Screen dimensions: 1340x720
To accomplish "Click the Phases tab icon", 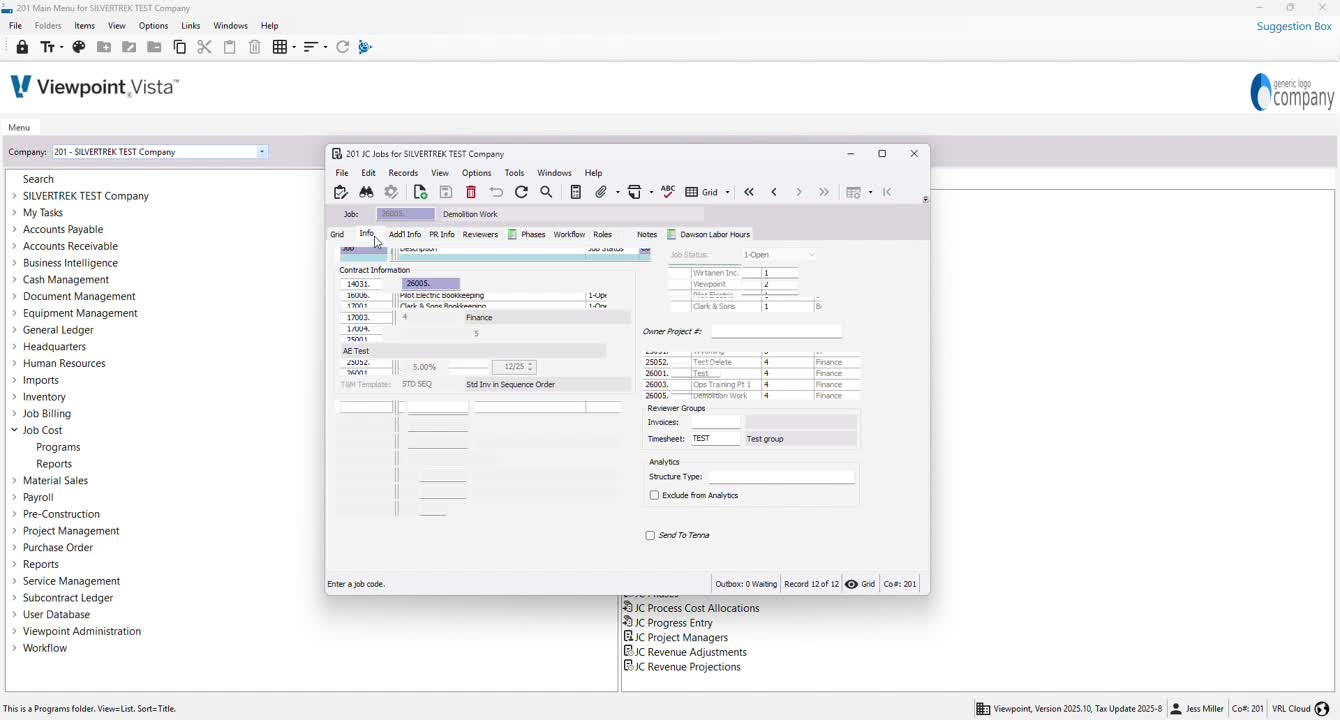I will (513, 235).
